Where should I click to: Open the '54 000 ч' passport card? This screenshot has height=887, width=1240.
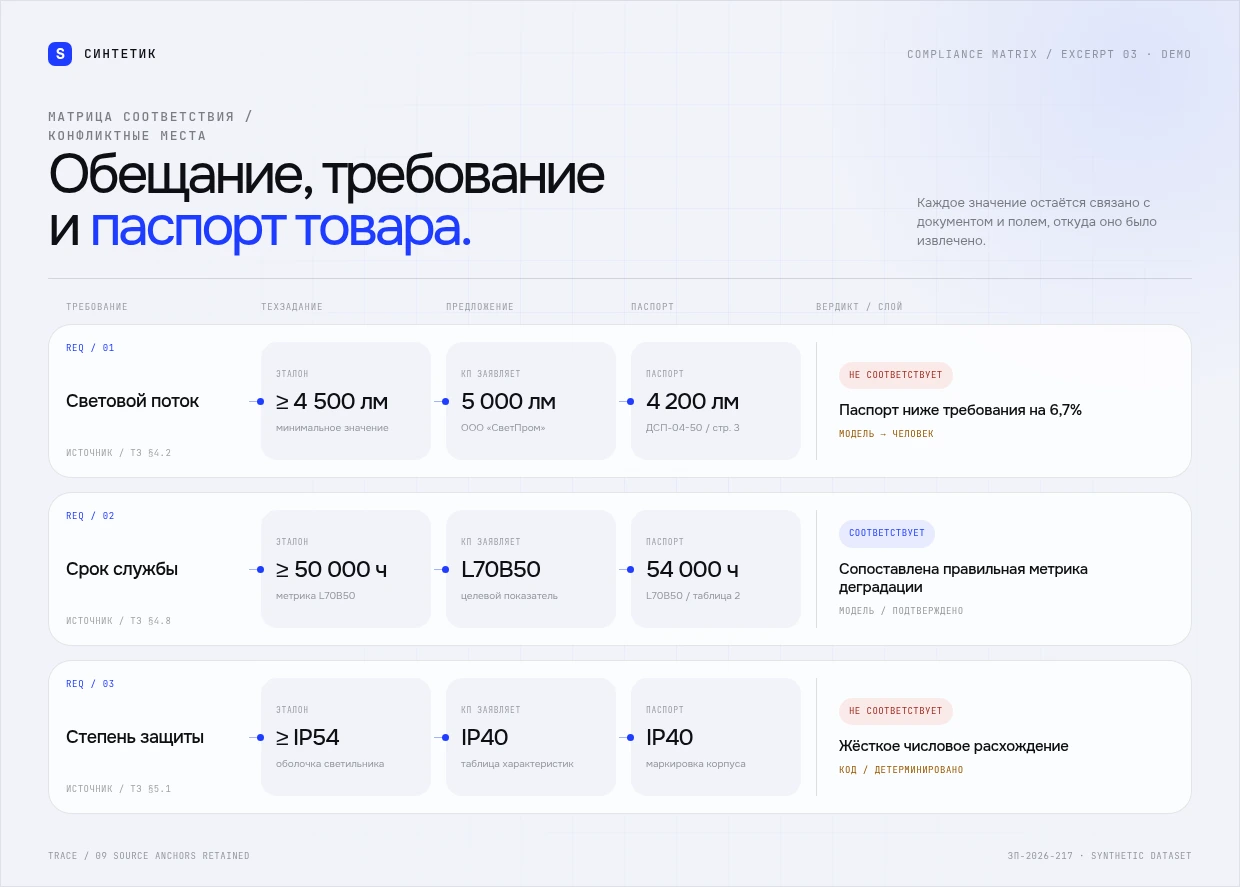click(x=716, y=569)
